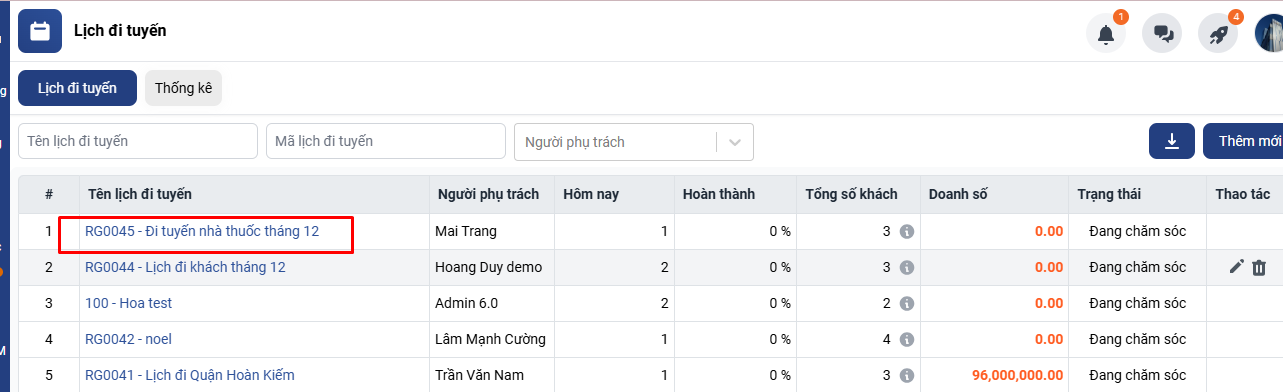Focus the Mã lịch đi tuyến field
1283x392 pixels.
tap(386, 141)
